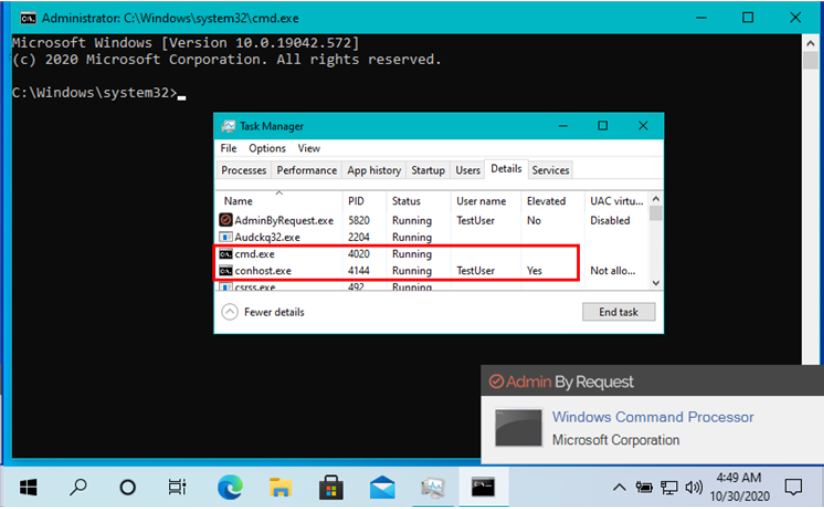This screenshot has height=509, width=824.
Task: Select the Audckq32.exe process name
Action: pos(267,237)
